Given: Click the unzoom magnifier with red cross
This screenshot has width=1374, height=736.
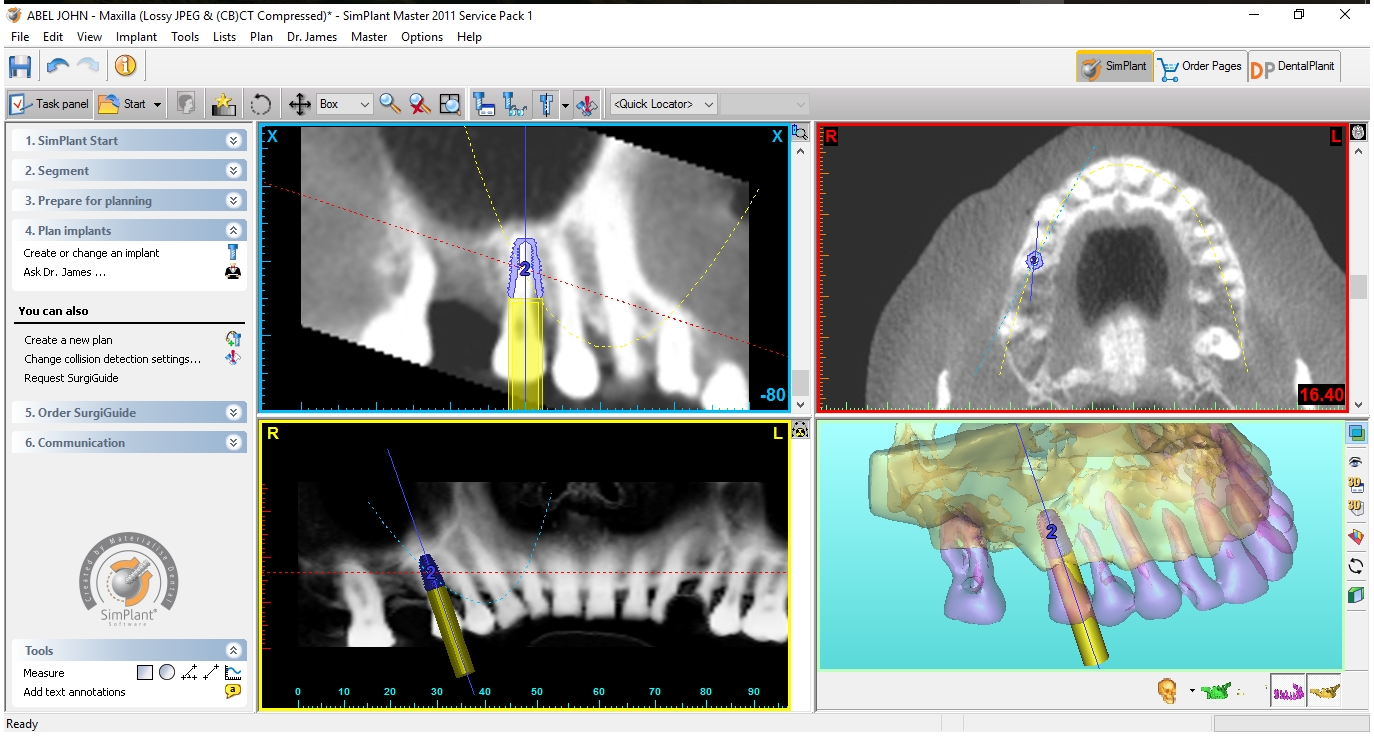Looking at the screenshot, I should 420,104.
